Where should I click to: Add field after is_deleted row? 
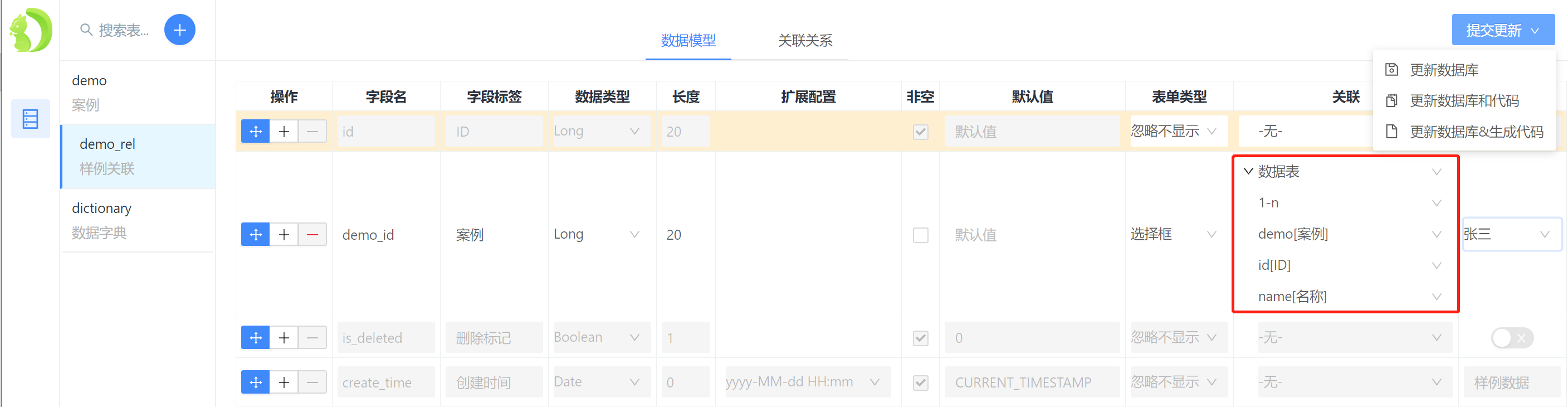pos(284,337)
